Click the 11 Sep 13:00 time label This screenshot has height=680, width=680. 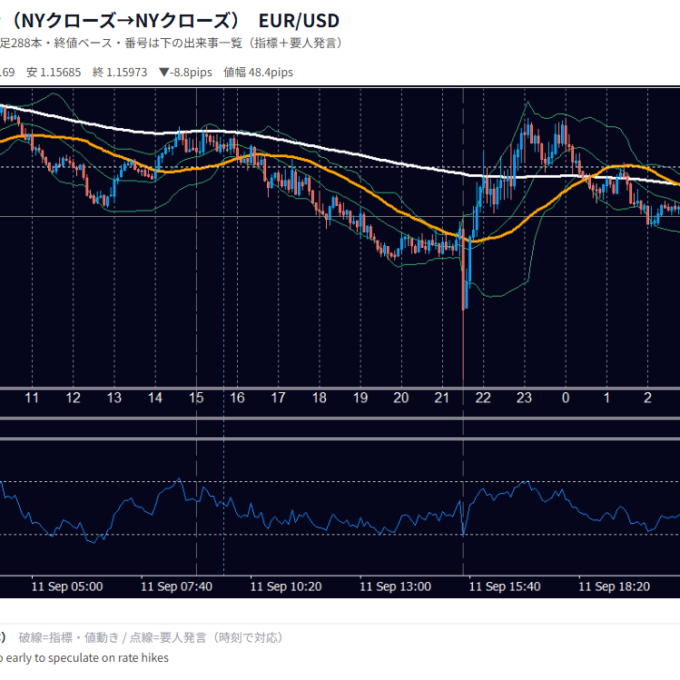point(396,587)
